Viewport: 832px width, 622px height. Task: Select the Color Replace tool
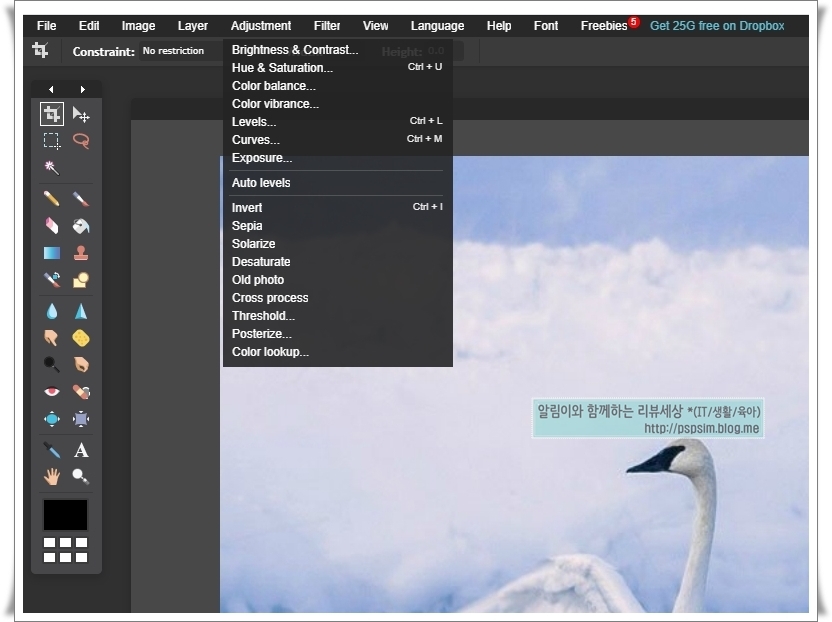[x=52, y=279]
